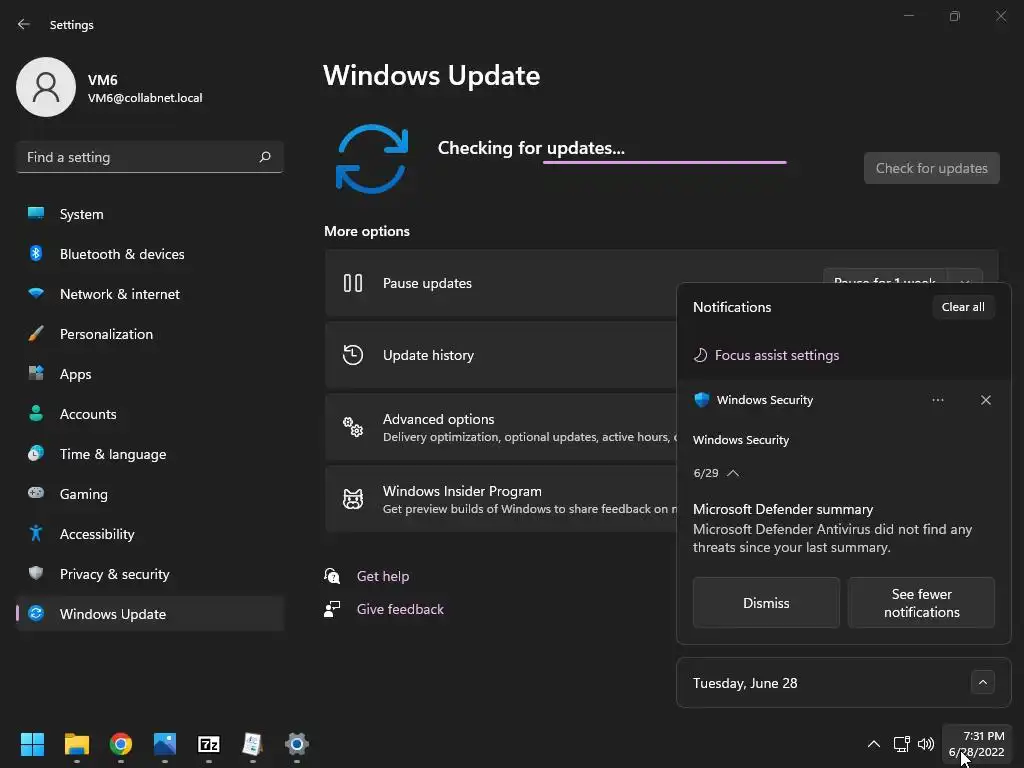Open the VM6 user profile avatar
The width and height of the screenshot is (1024, 768).
[46, 87]
